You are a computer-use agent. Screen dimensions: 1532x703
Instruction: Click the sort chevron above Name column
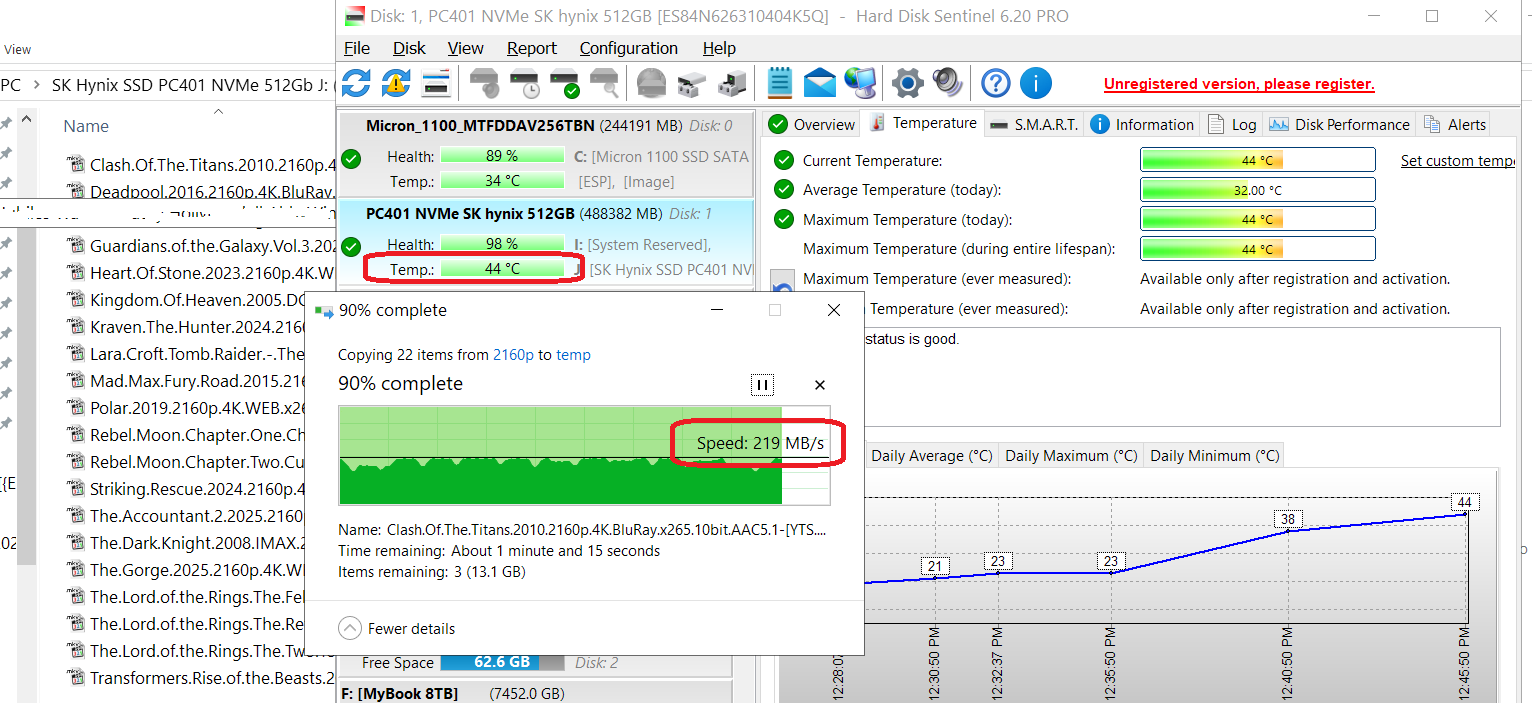click(218, 111)
